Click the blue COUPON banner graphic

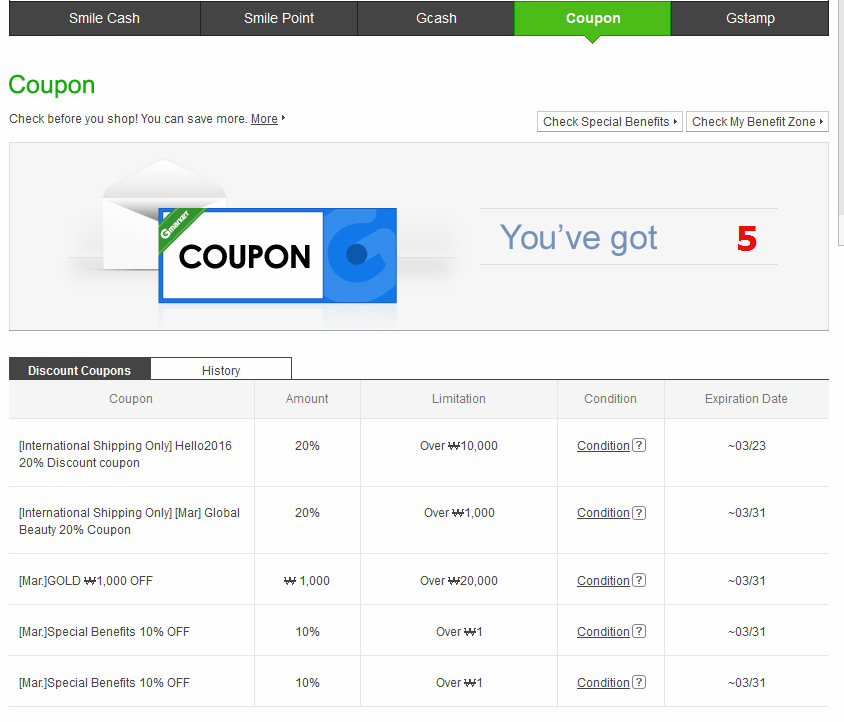pyautogui.click(x=277, y=253)
